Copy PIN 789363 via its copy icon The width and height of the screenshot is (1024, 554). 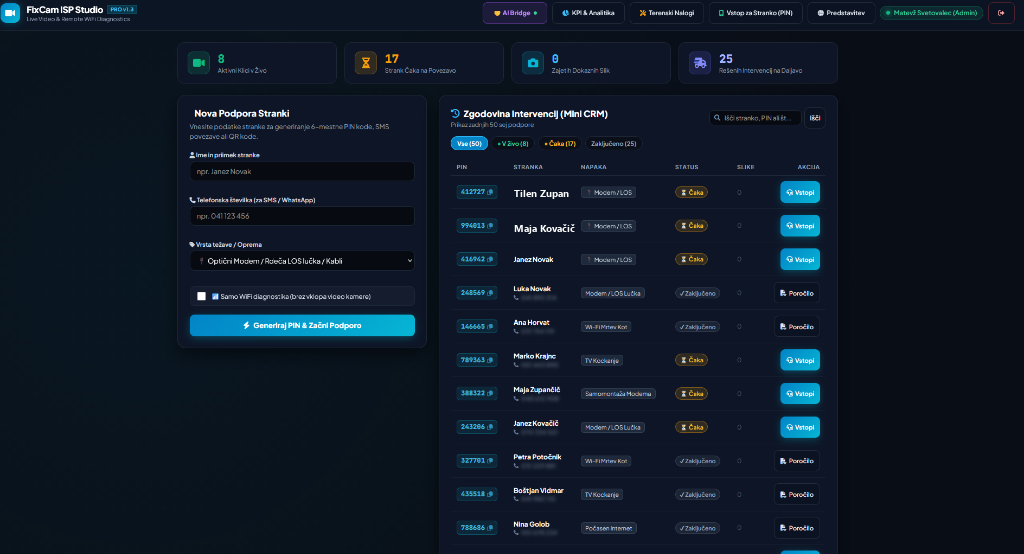click(x=490, y=360)
